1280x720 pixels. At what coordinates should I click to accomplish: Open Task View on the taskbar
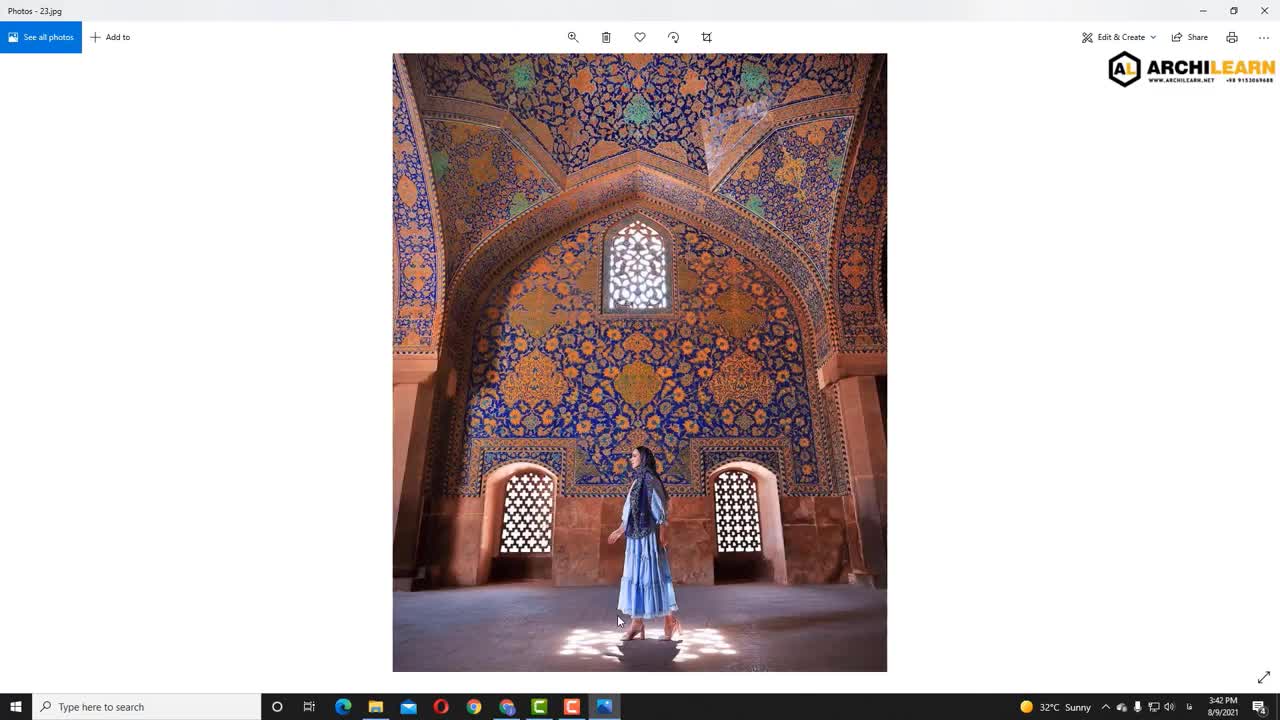[309, 707]
